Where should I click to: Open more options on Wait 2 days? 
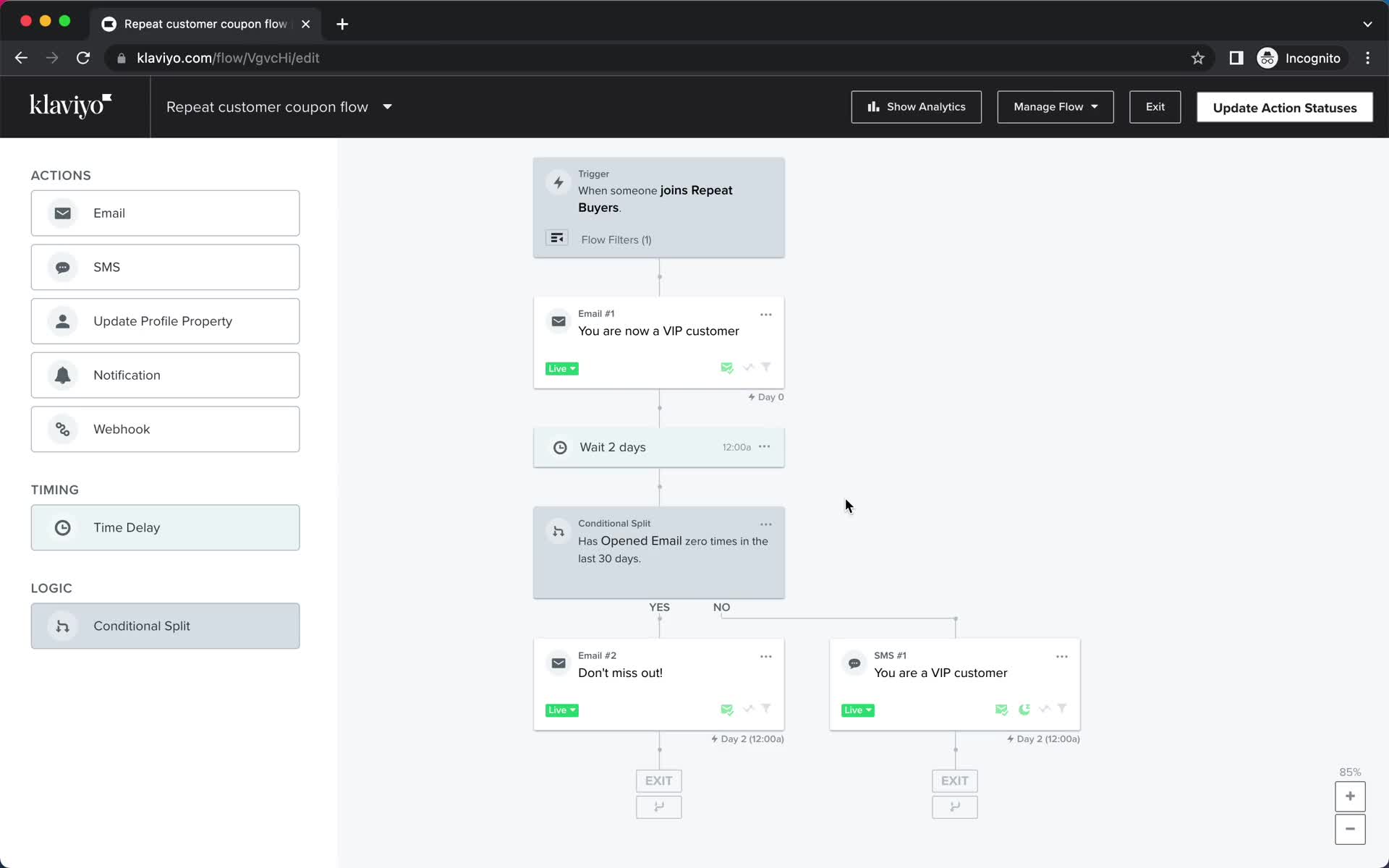point(765,447)
